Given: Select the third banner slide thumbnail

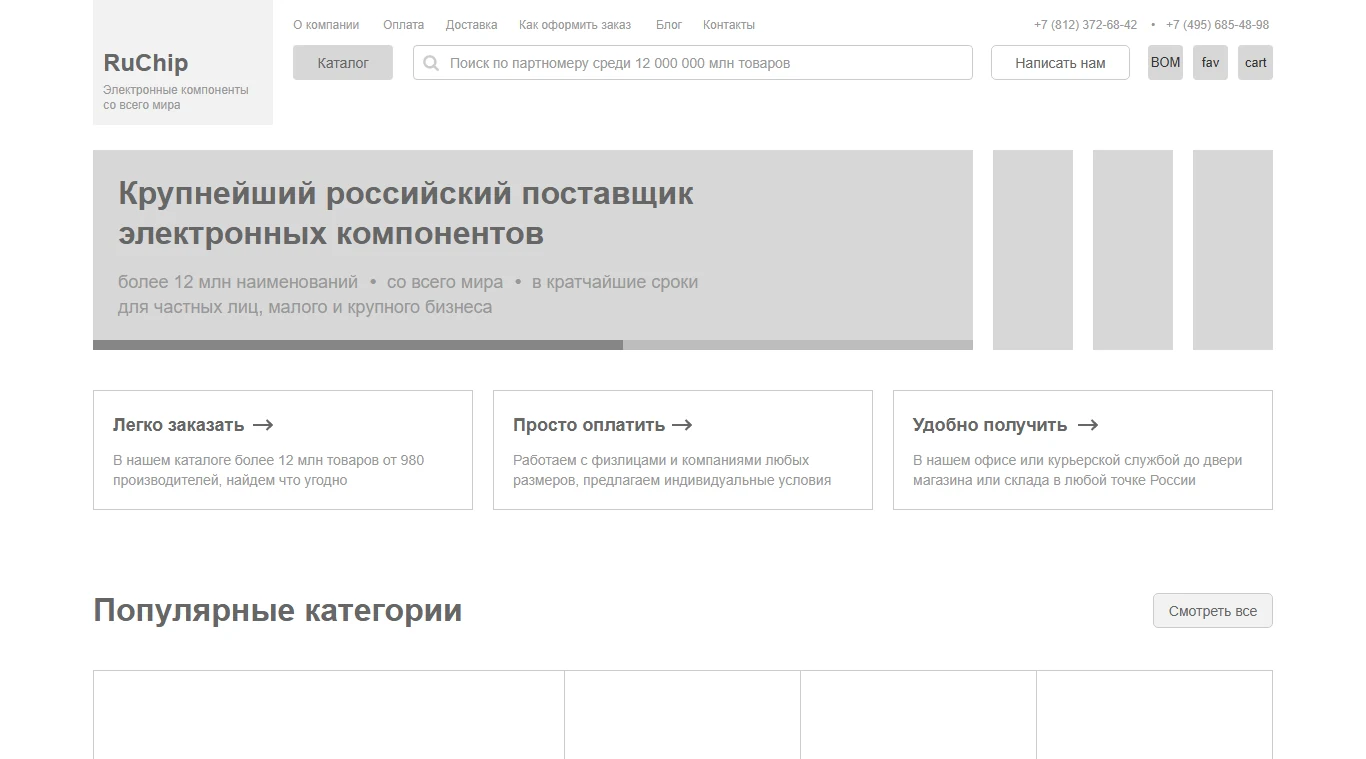Looking at the screenshot, I should pos(1233,250).
